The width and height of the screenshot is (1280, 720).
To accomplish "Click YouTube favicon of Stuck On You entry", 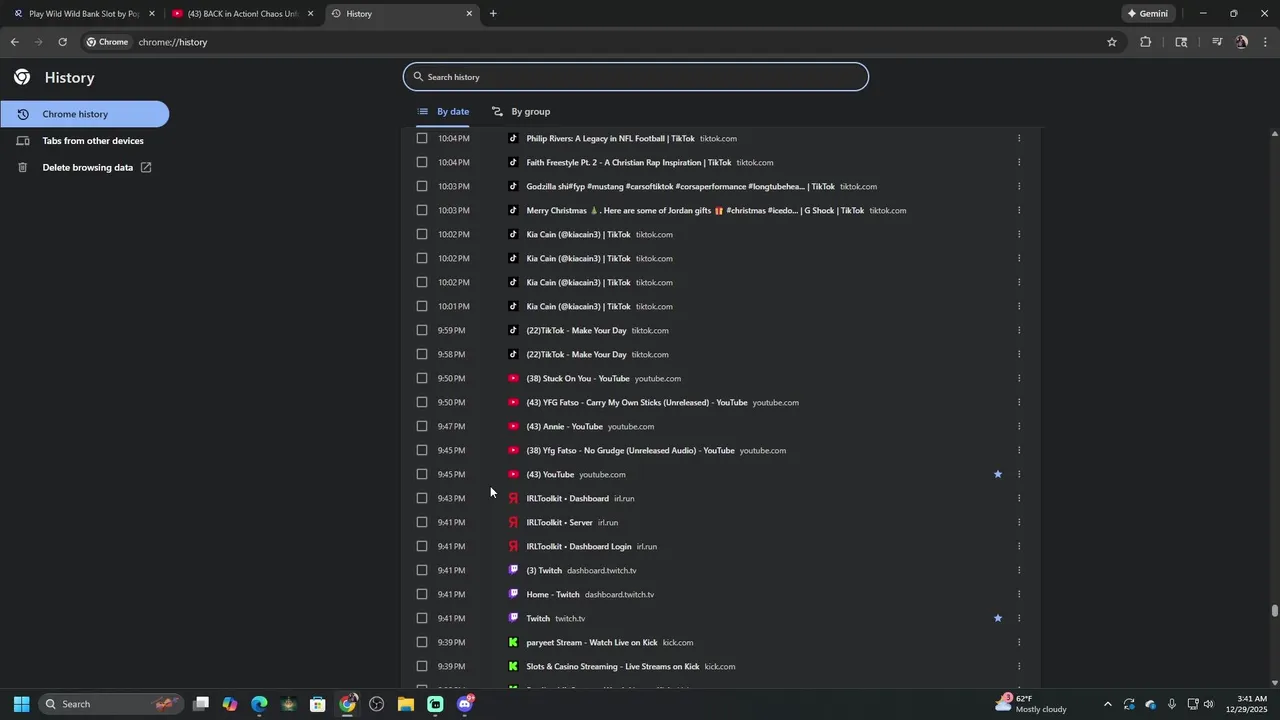I will [x=513, y=379].
